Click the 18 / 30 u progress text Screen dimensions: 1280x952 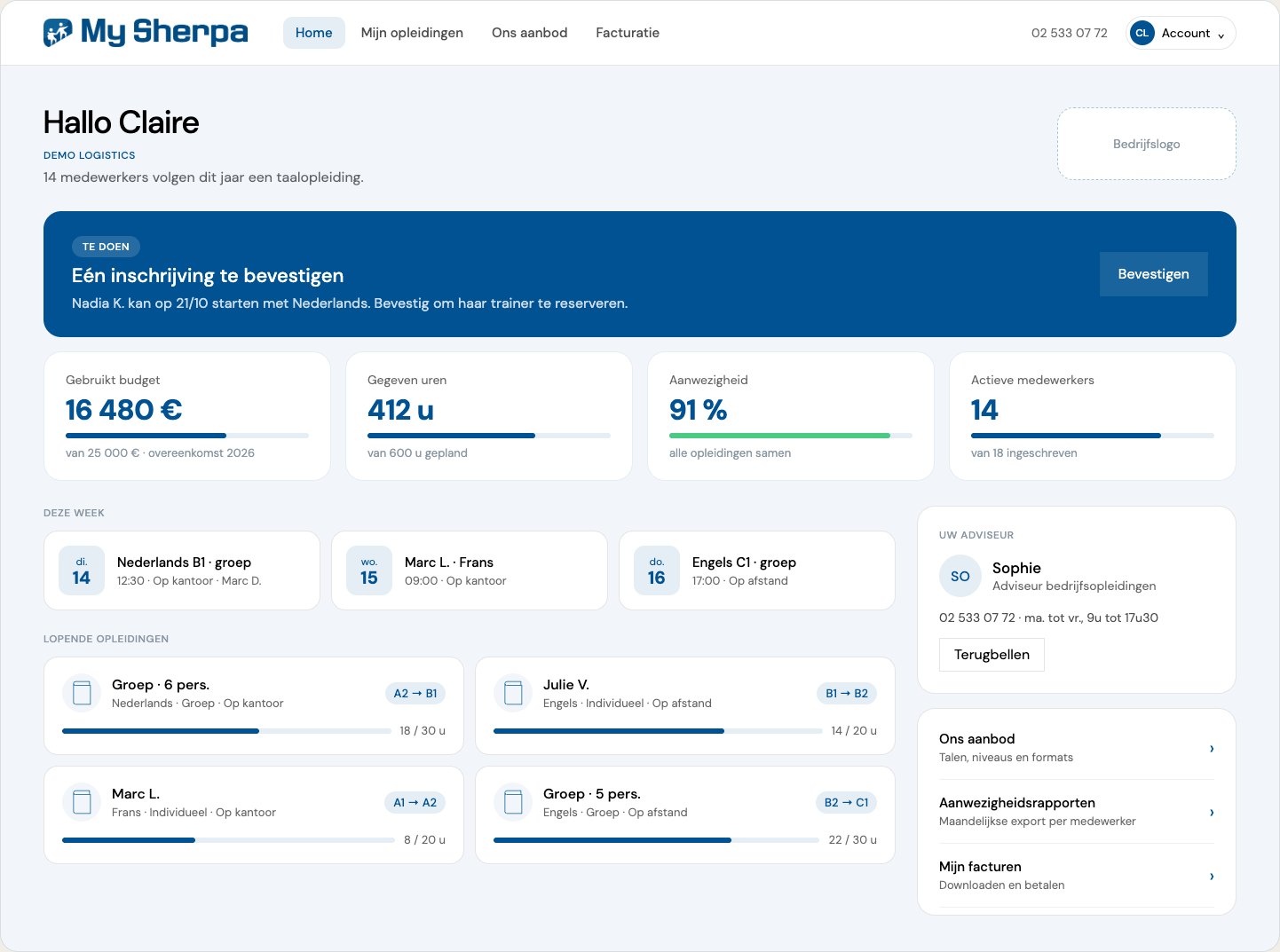pos(423,731)
